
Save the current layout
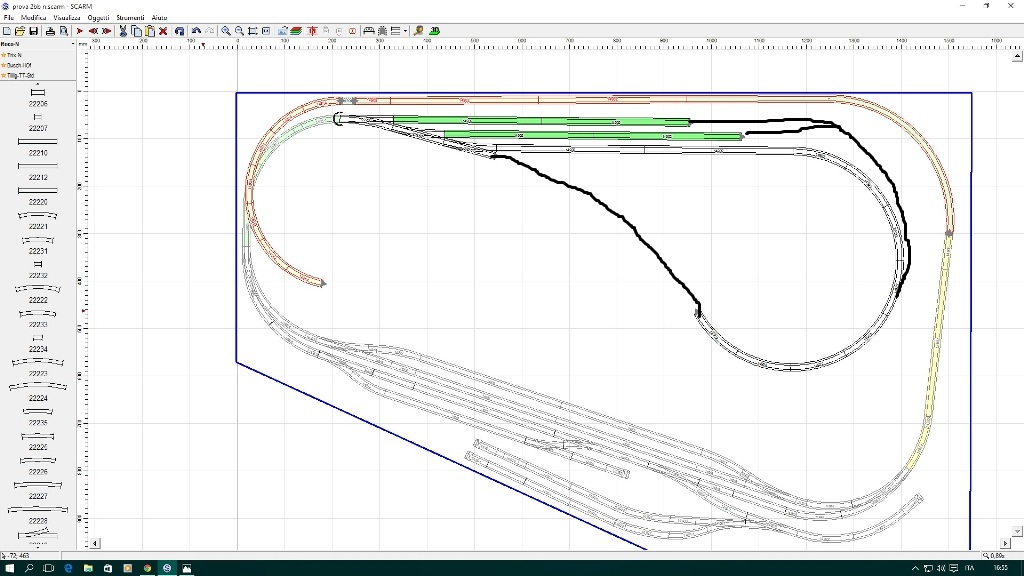pyautogui.click(x=33, y=31)
